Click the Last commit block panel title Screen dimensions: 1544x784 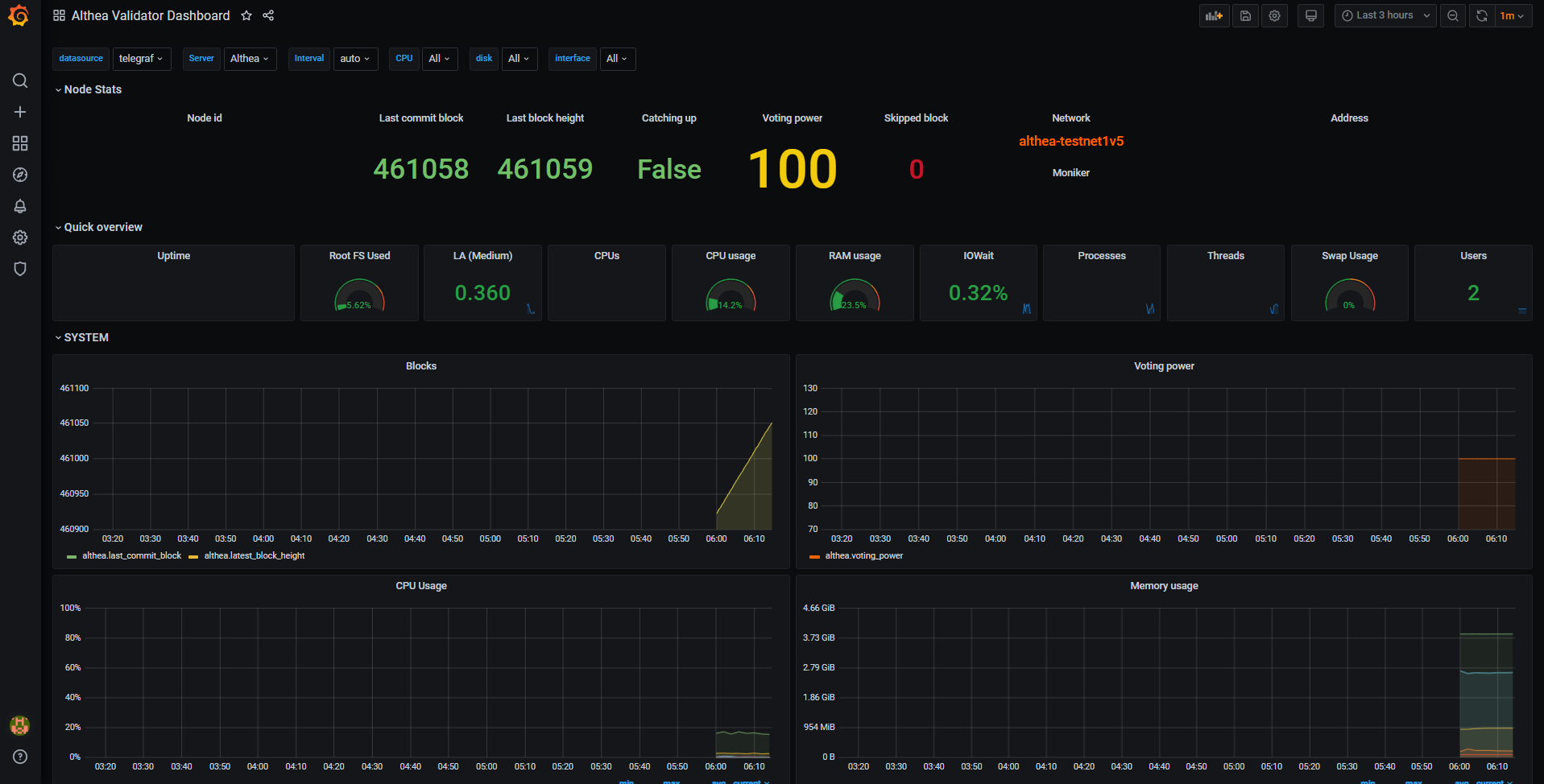tap(421, 118)
